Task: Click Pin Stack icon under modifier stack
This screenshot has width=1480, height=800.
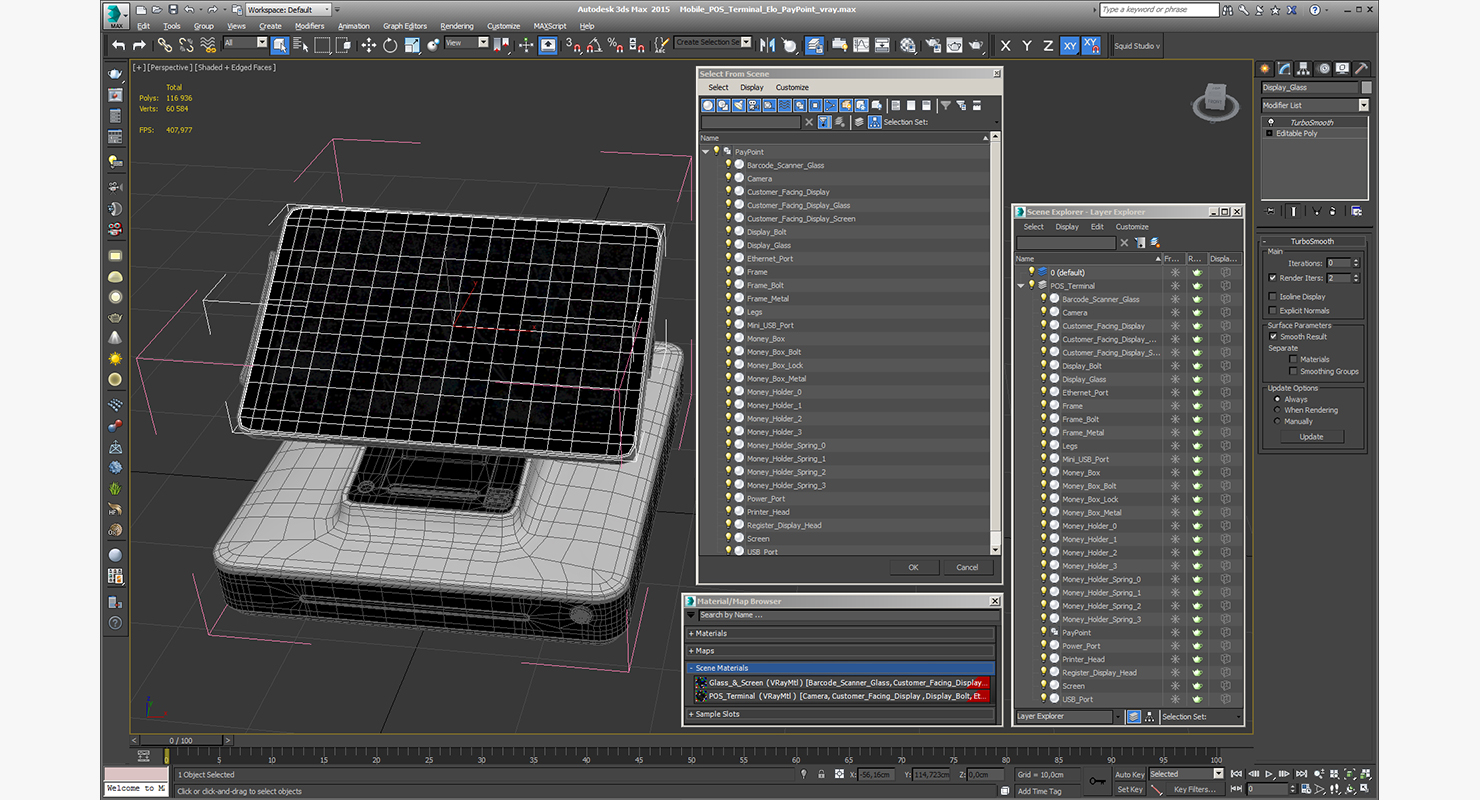Action: 1270,211
